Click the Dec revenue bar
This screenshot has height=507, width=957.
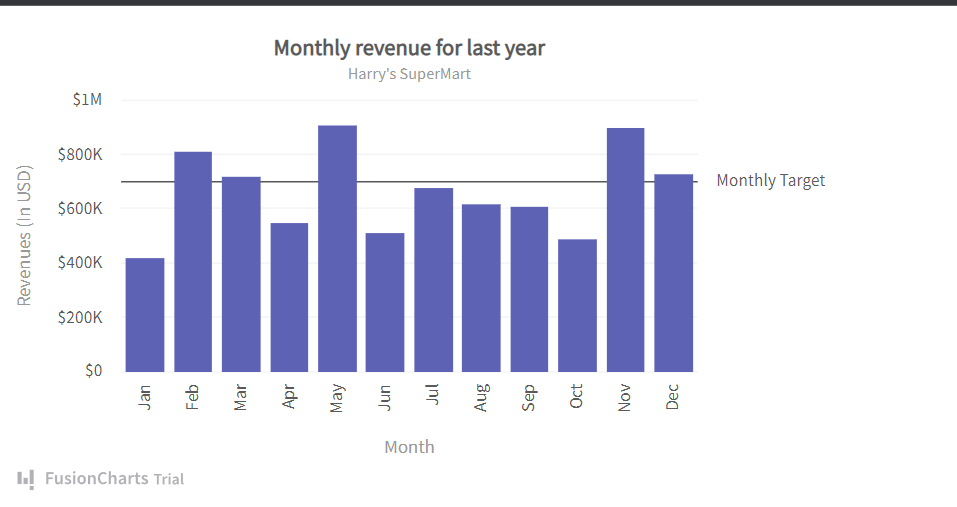click(x=674, y=273)
